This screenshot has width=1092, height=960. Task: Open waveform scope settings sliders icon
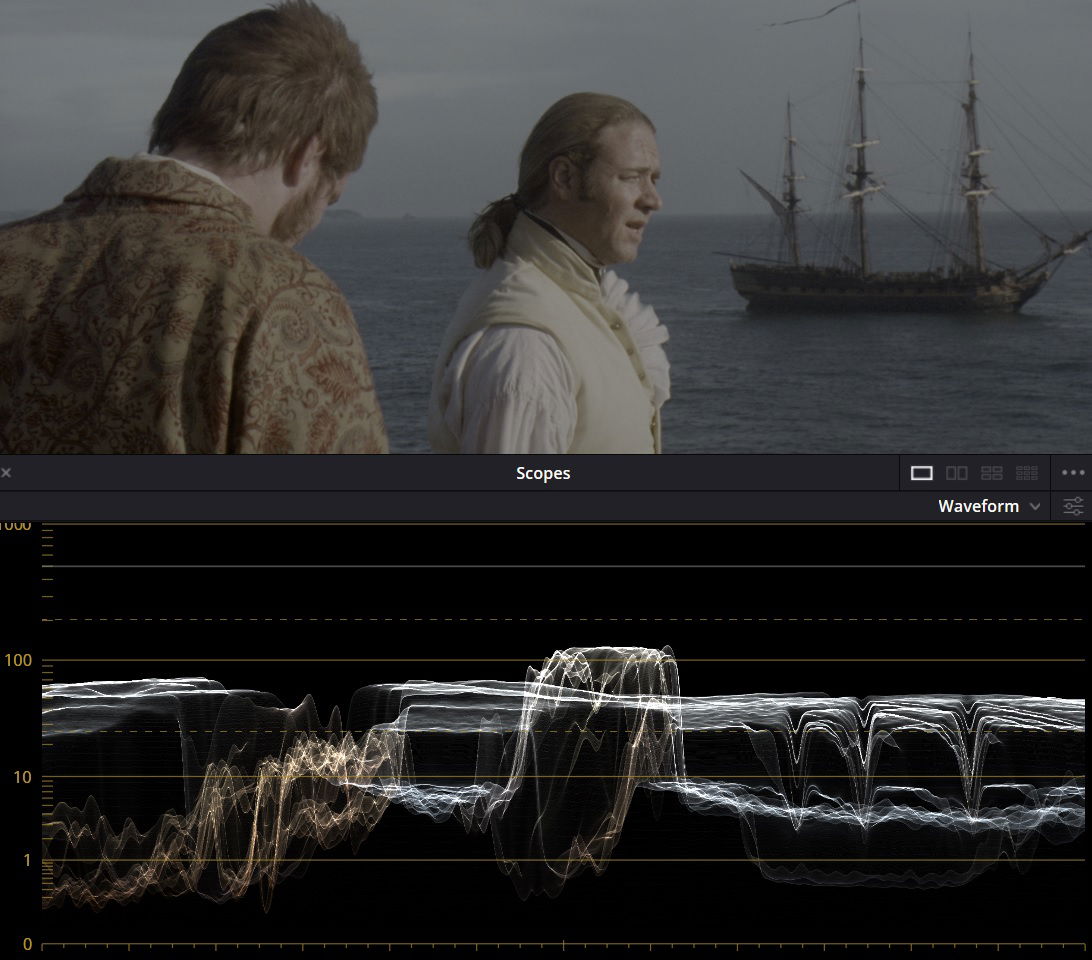[1073, 506]
